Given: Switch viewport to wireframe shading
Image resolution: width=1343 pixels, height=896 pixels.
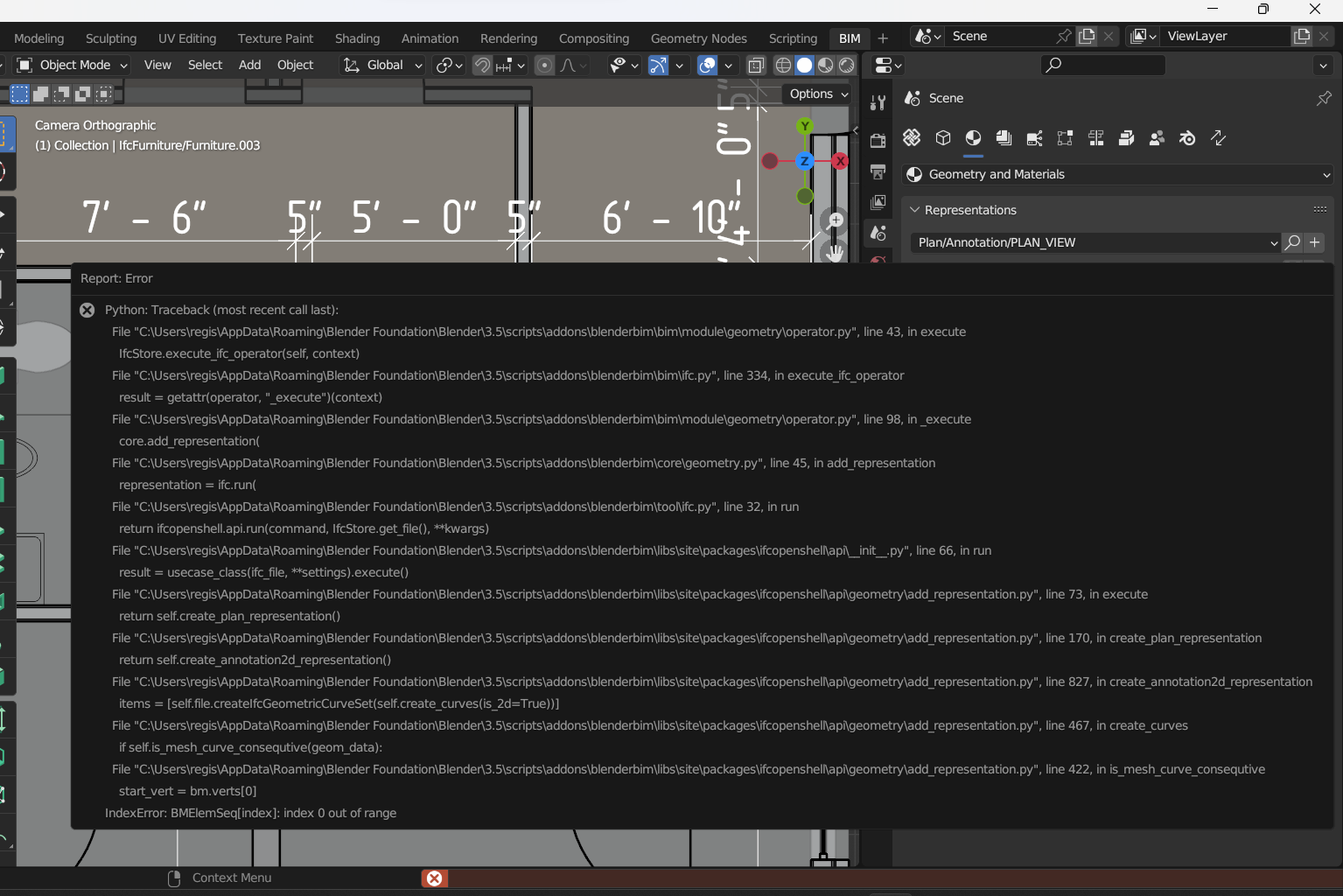Looking at the screenshot, I should click(x=782, y=65).
